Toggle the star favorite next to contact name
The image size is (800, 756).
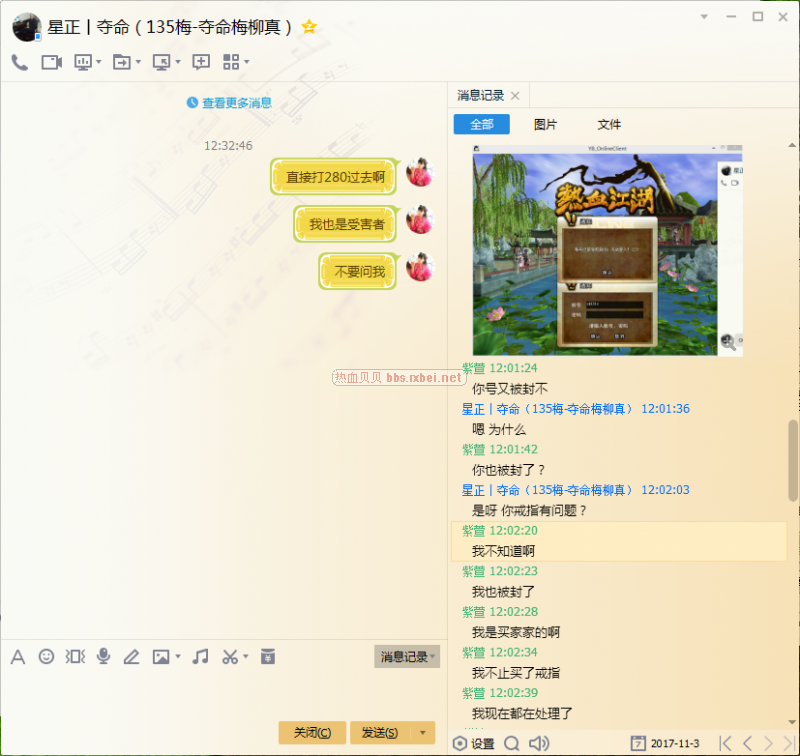(x=309, y=27)
